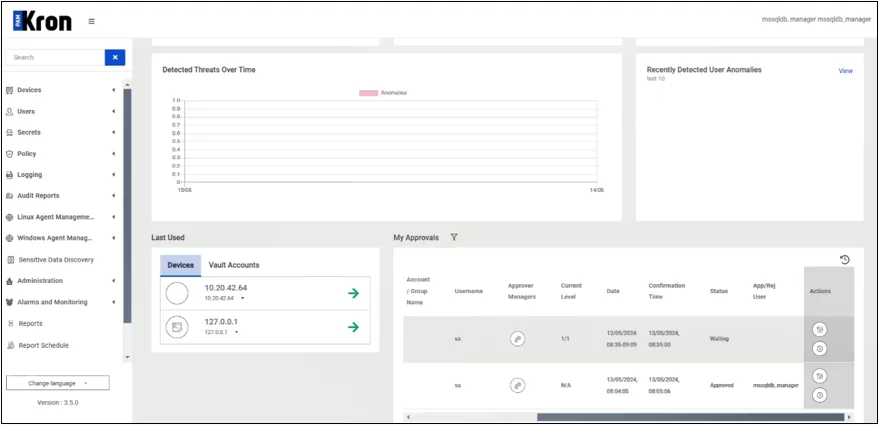Image resolution: width=879 pixels, height=425 pixels.
Task: Click top action icon in Approved row
Action: pos(820,376)
